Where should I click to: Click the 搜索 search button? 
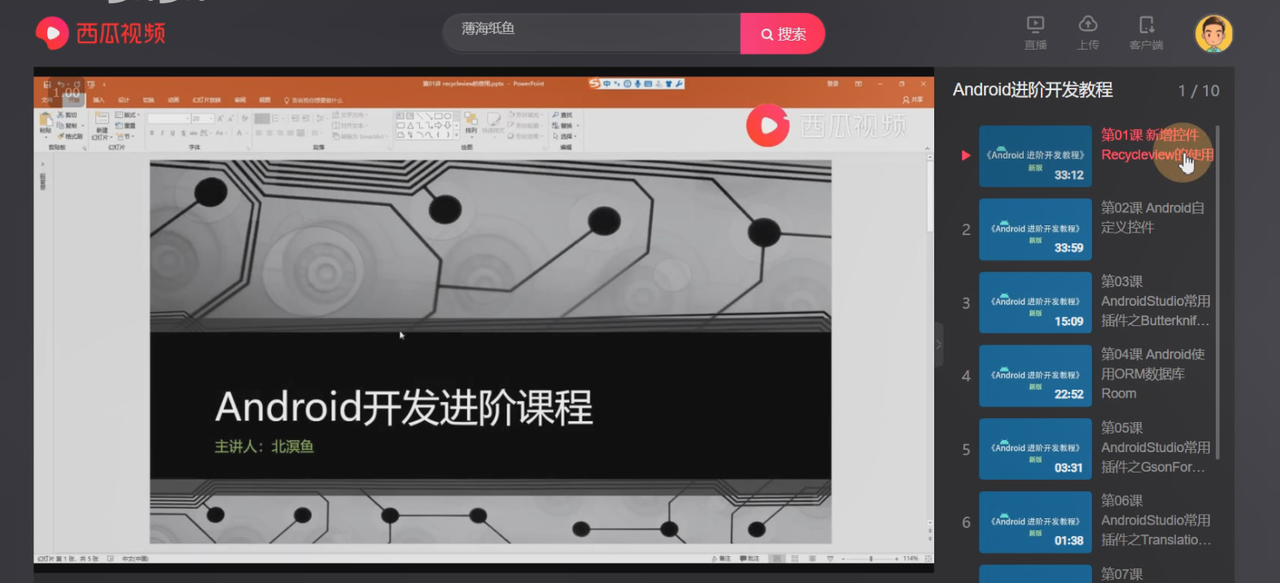(783, 34)
